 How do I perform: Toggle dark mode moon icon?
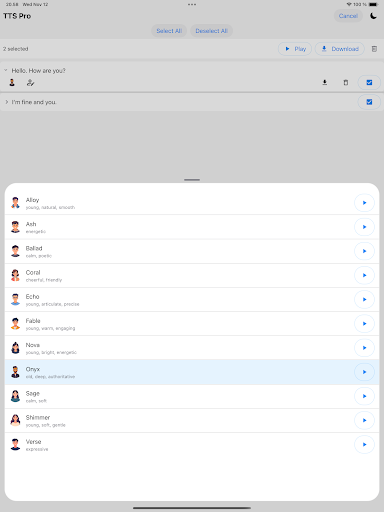373,16
